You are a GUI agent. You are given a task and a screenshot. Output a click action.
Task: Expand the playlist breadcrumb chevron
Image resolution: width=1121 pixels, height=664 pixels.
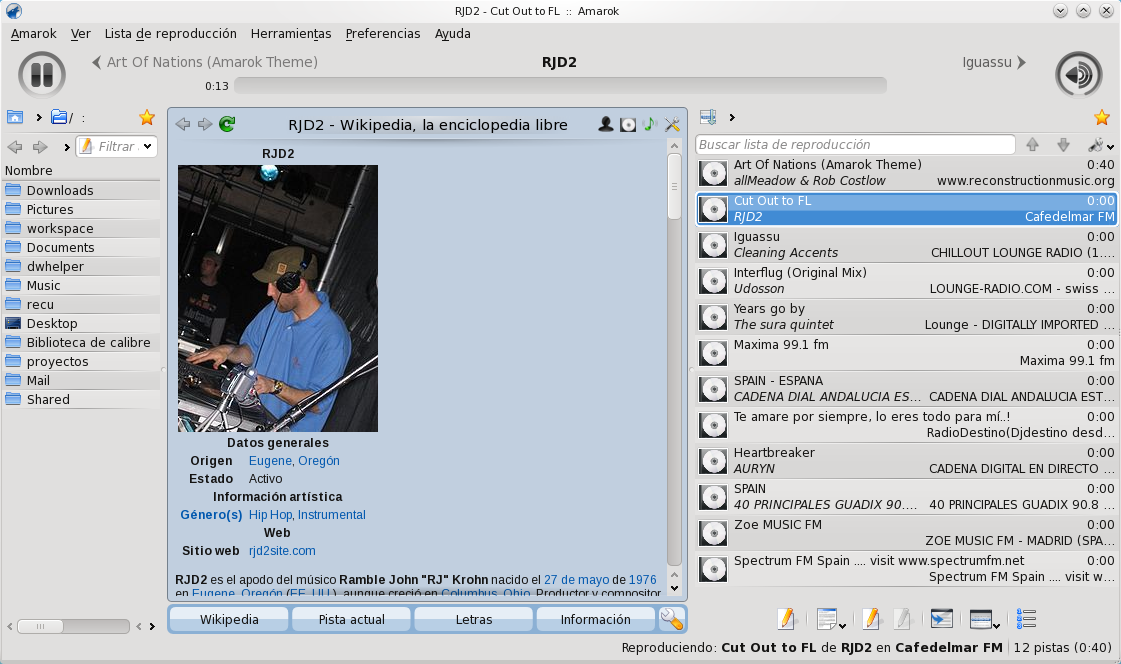point(731,117)
